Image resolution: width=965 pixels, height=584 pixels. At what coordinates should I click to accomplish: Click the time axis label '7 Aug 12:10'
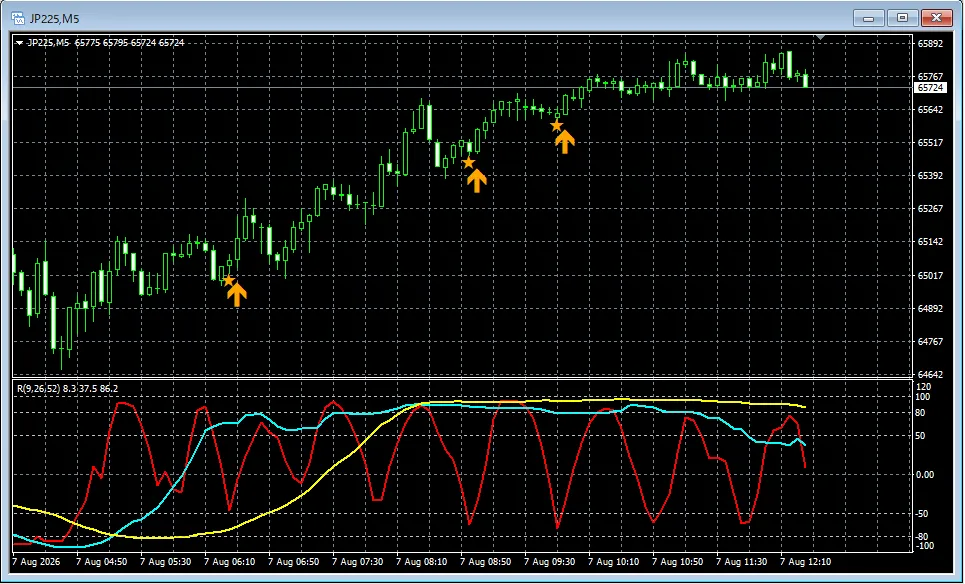tap(806, 562)
